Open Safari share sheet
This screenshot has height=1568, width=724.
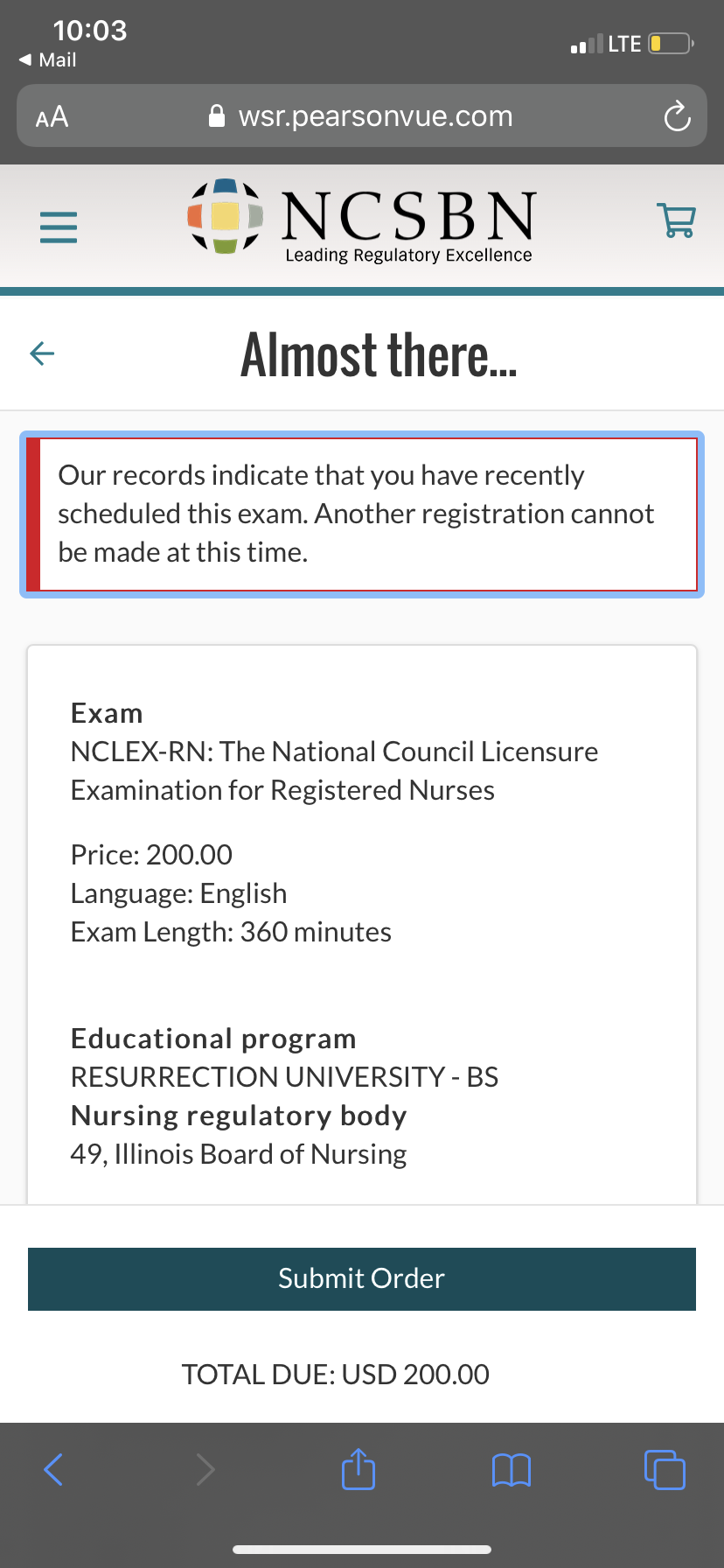click(359, 1469)
